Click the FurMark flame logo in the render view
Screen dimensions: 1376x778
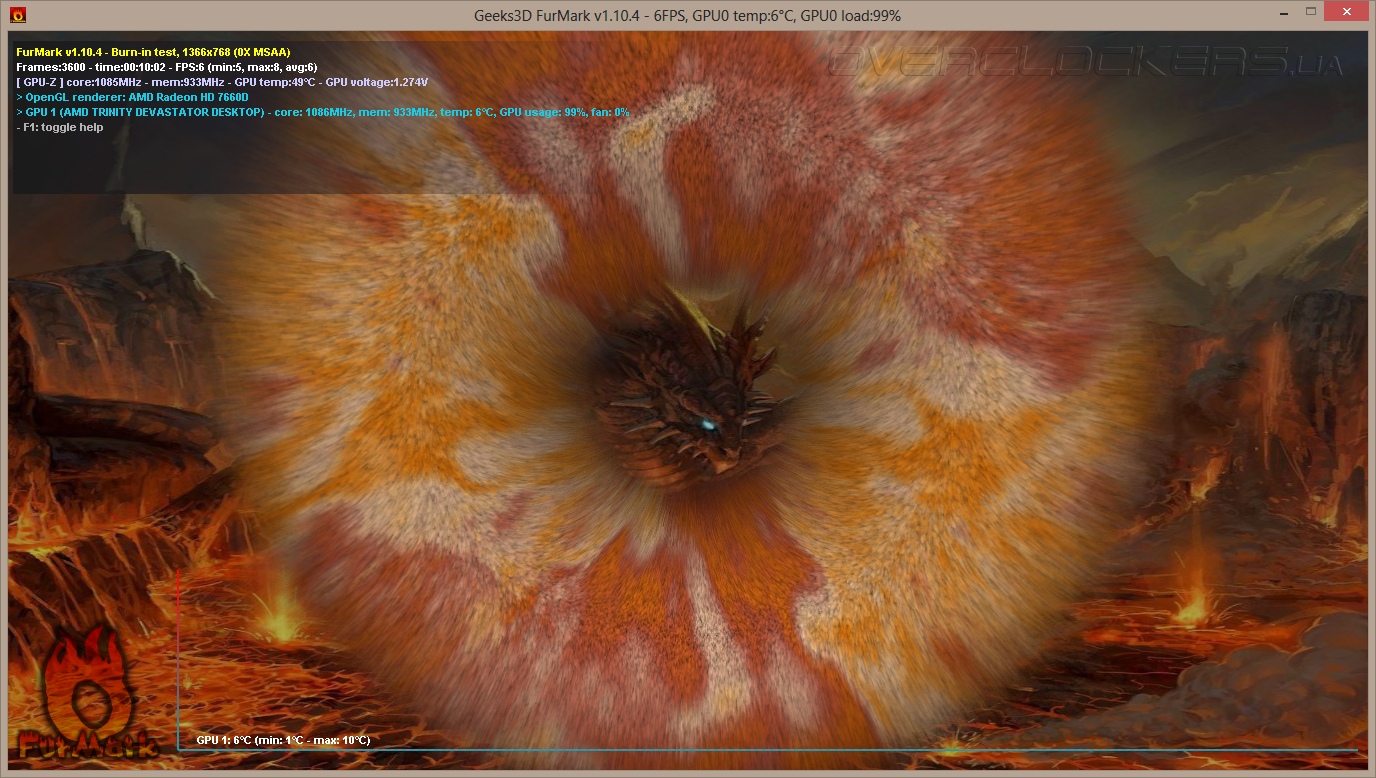tap(87, 692)
